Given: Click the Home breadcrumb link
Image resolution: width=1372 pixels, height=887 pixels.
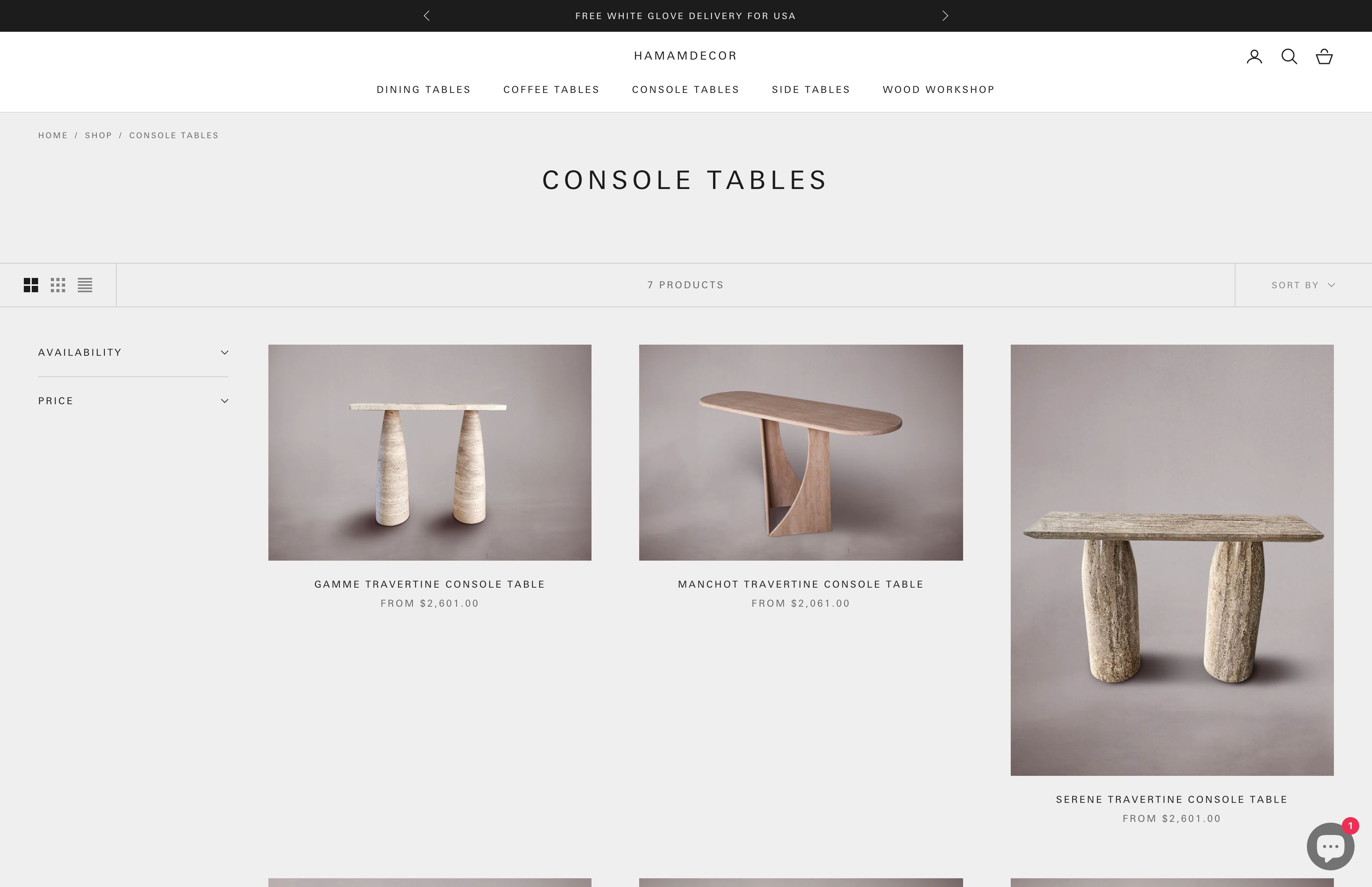Looking at the screenshot, I should [53, 135].
